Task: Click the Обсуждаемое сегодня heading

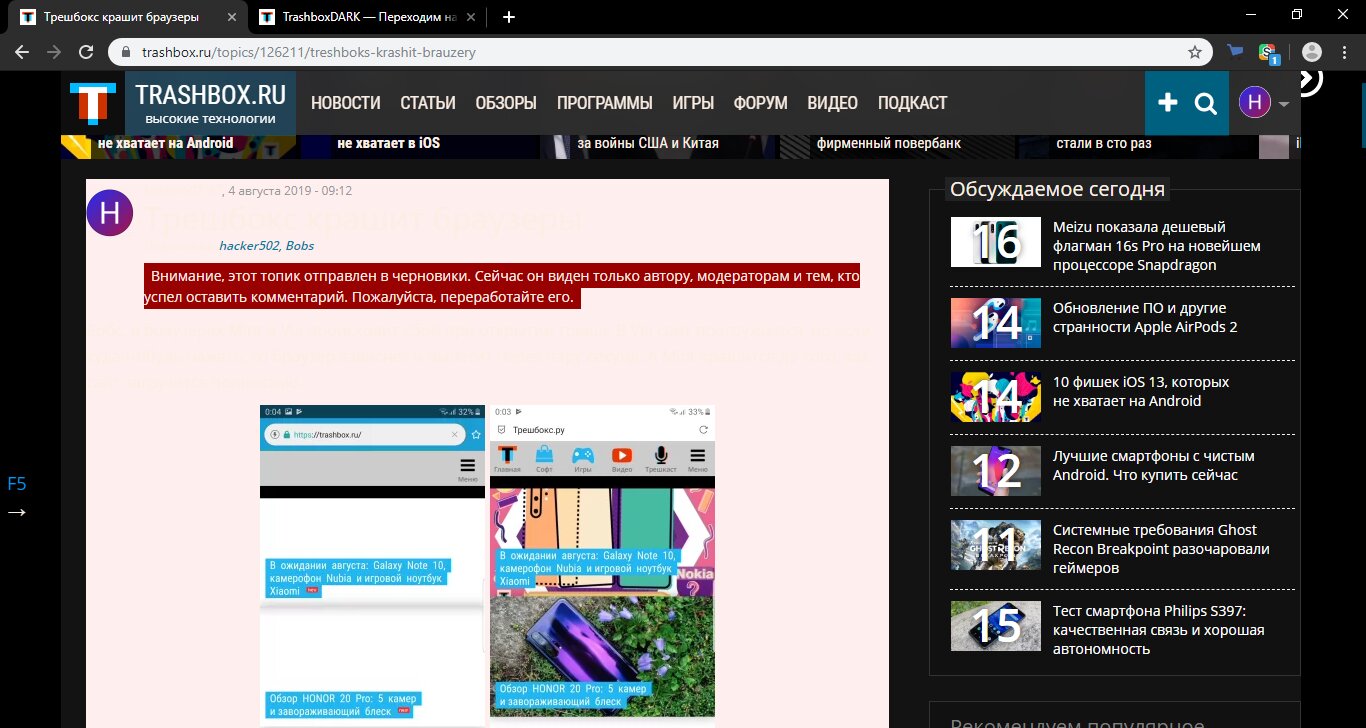Action: coord(1057,189)
